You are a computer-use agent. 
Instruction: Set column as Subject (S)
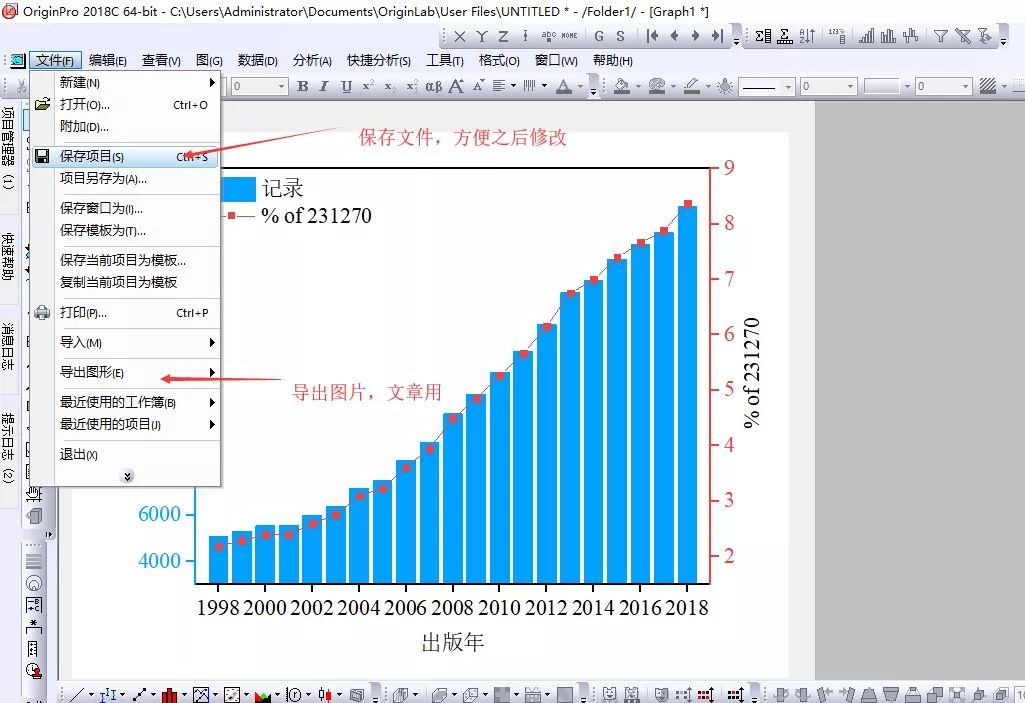pyautogui.click(x=620, y=37)
